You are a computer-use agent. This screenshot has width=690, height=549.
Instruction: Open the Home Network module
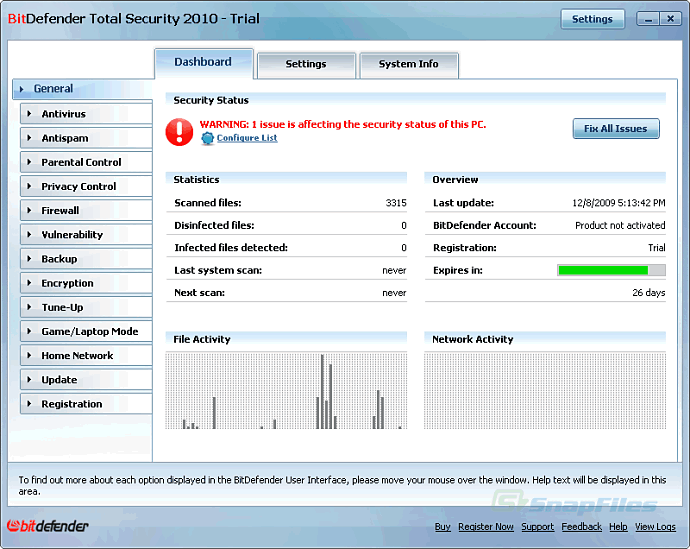[86, 355]
